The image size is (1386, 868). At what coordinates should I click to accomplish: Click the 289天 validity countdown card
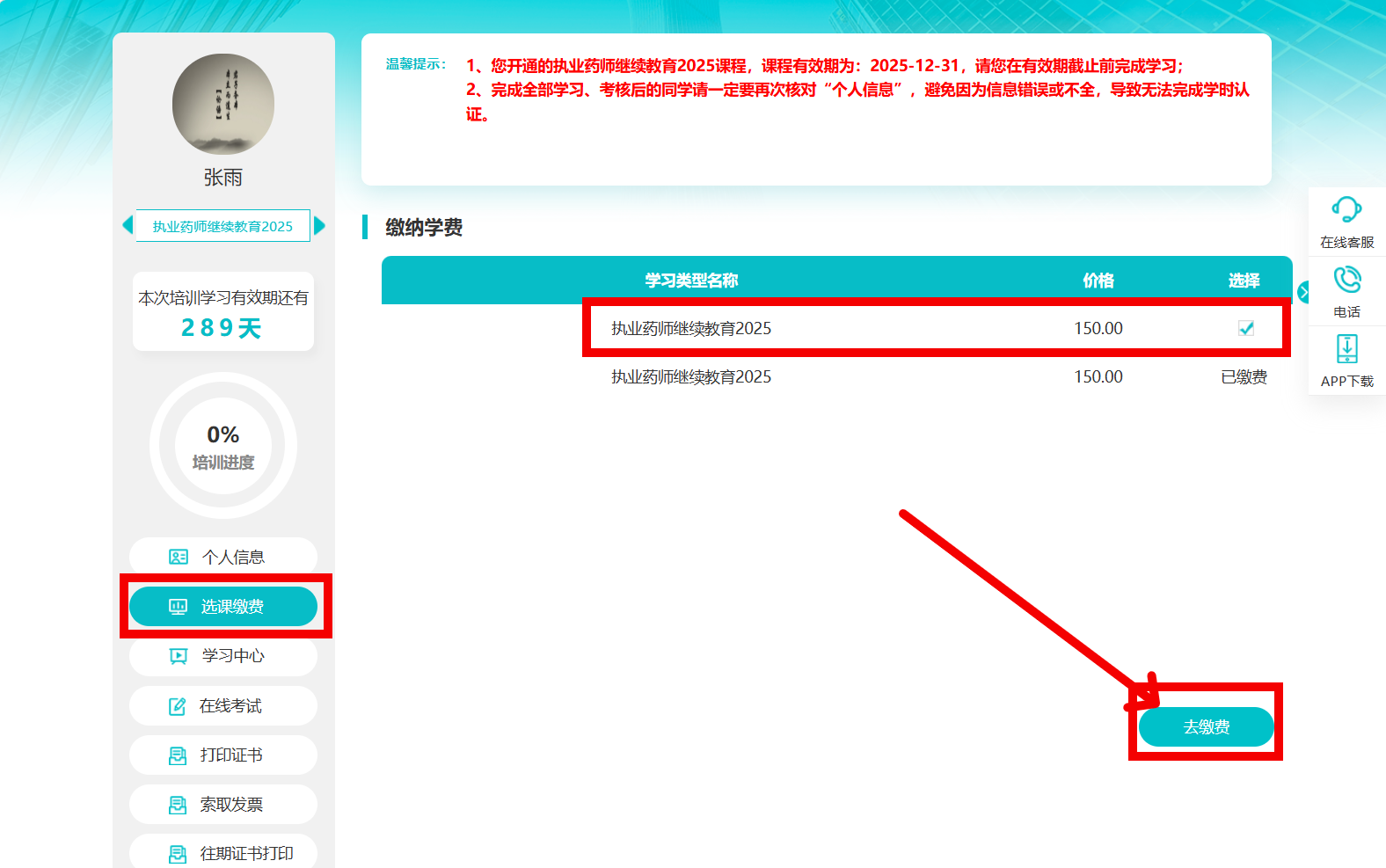tap(223, 312)
